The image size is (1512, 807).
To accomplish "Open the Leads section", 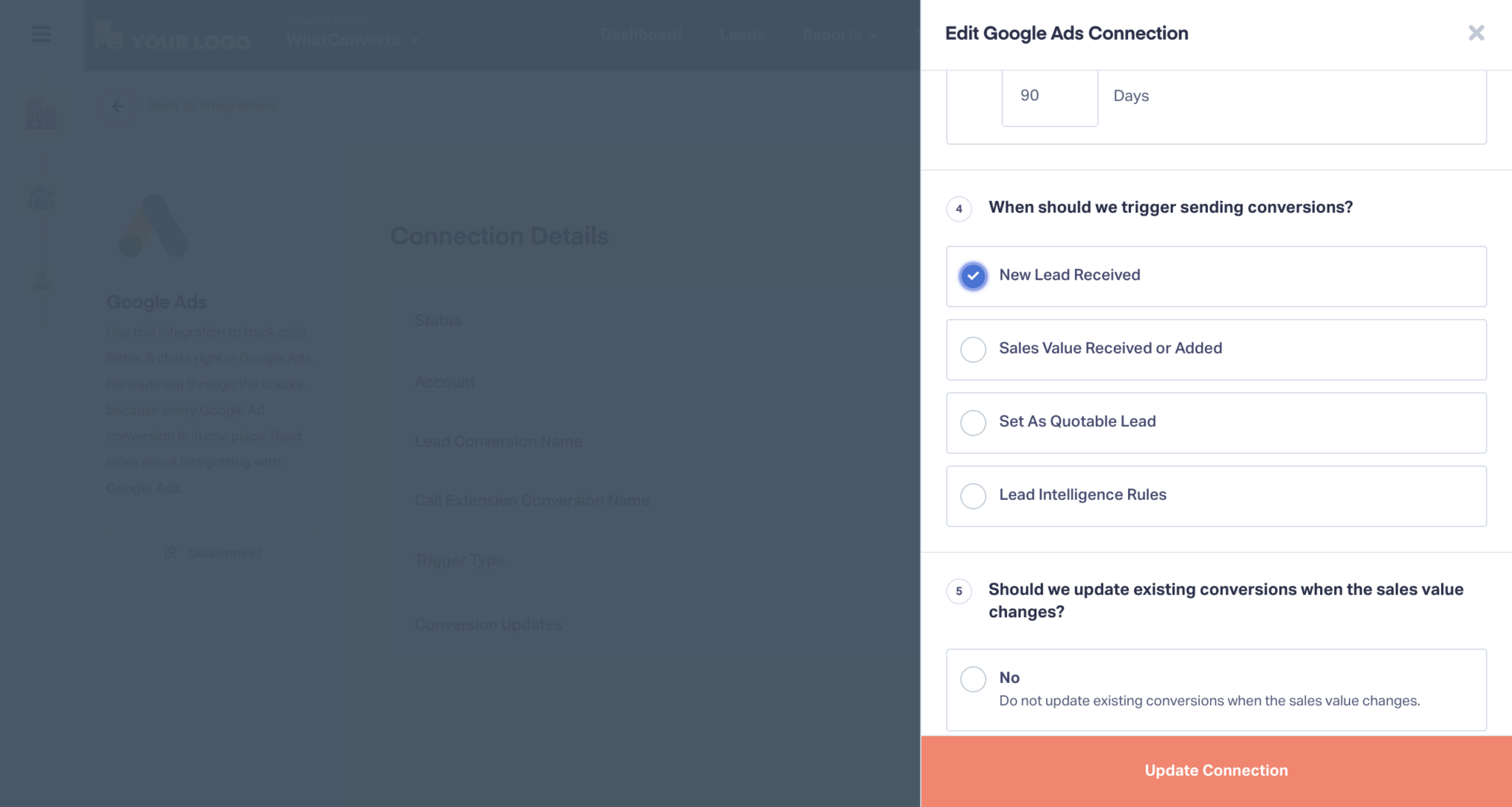I will 742,34.
